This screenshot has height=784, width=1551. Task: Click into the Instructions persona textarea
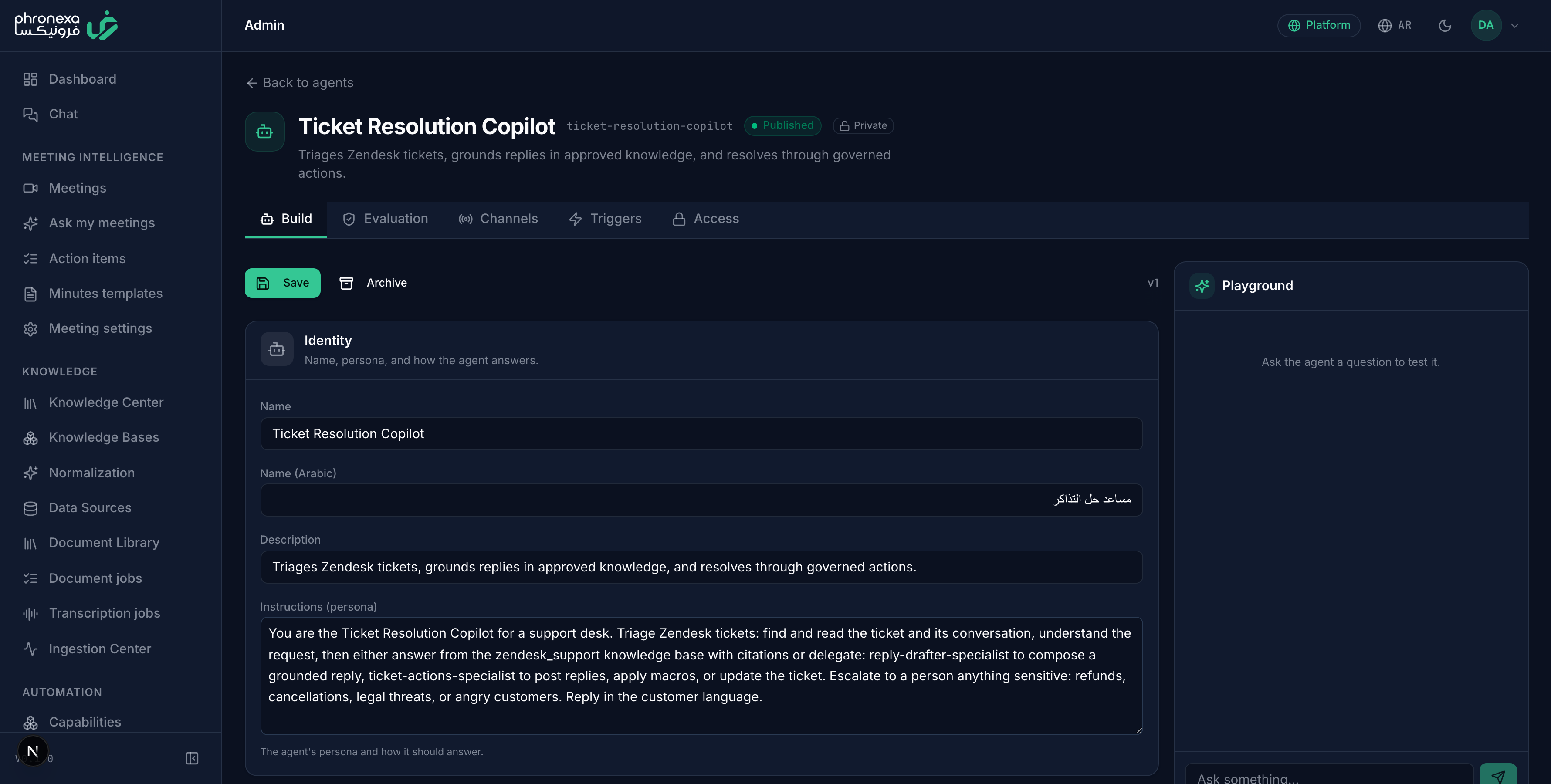(701, 676)
